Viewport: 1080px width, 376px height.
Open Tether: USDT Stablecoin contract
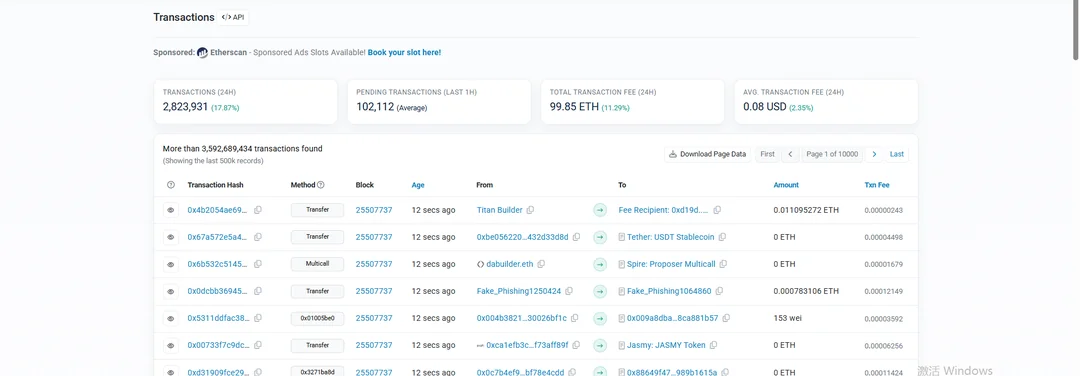click(x=671, y=237)
